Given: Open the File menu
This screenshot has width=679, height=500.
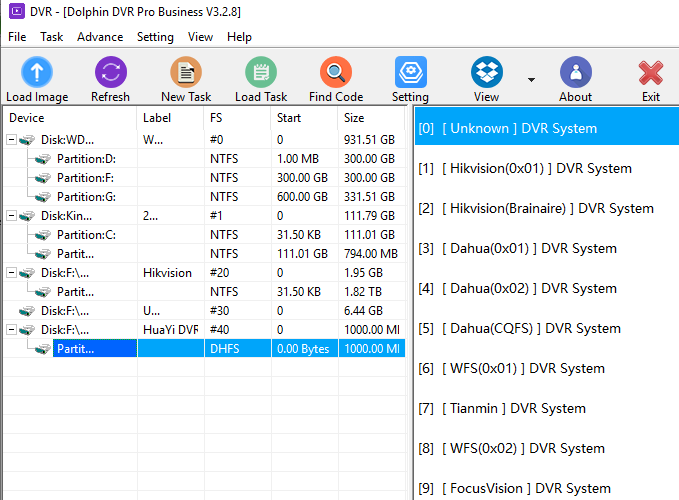Looking at the screenshot, I should click(x=17, y=37).
